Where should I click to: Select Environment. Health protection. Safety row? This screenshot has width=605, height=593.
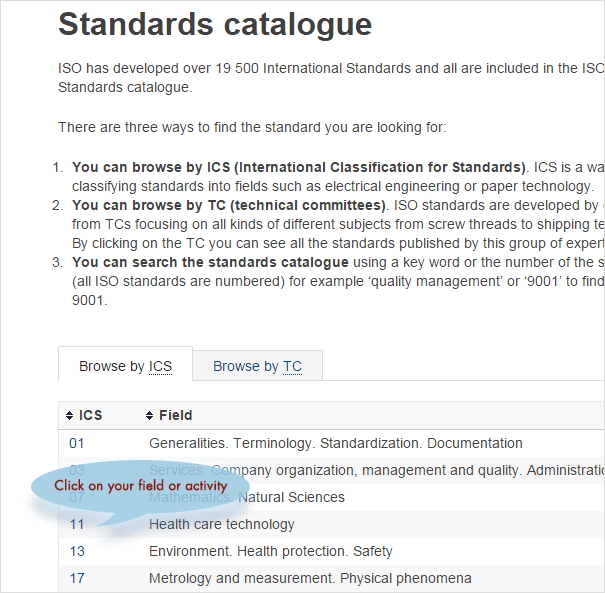pyautogui.click(x=270, y=551)
